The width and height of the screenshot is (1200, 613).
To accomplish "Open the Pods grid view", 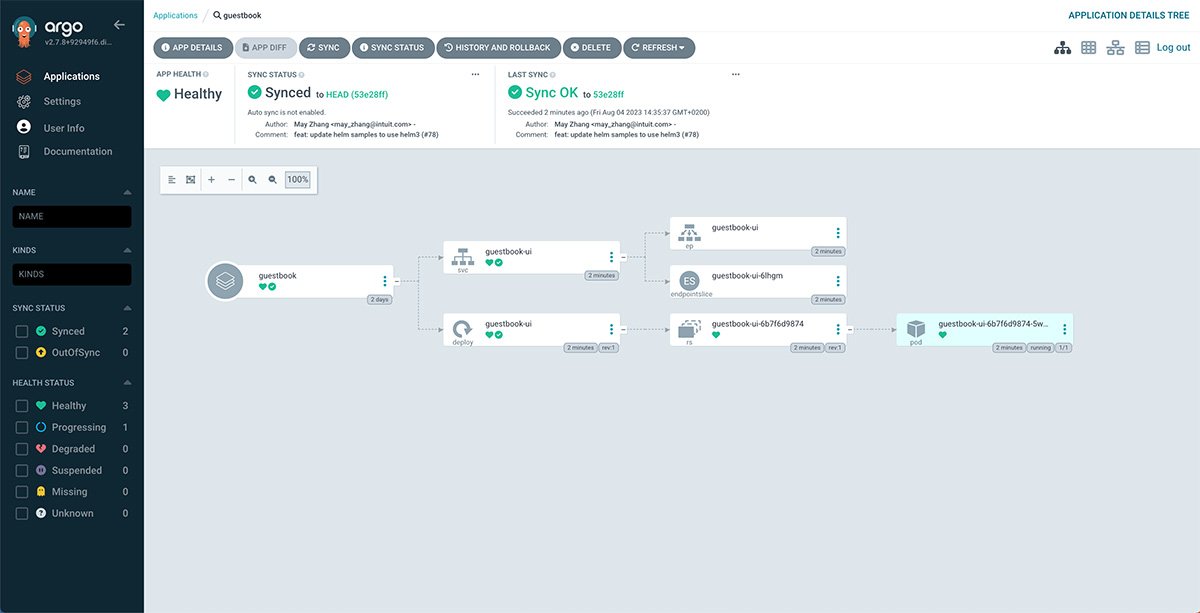I will 1088,47.
